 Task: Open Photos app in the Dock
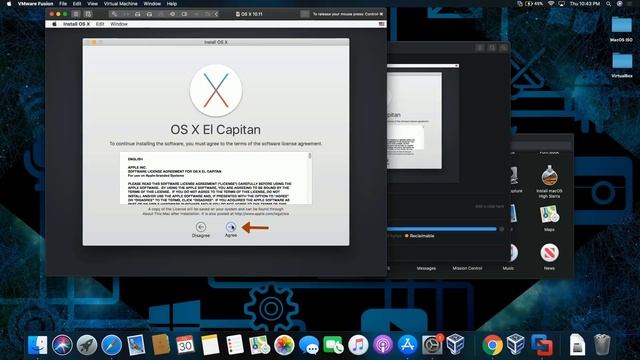click(284, 345)
